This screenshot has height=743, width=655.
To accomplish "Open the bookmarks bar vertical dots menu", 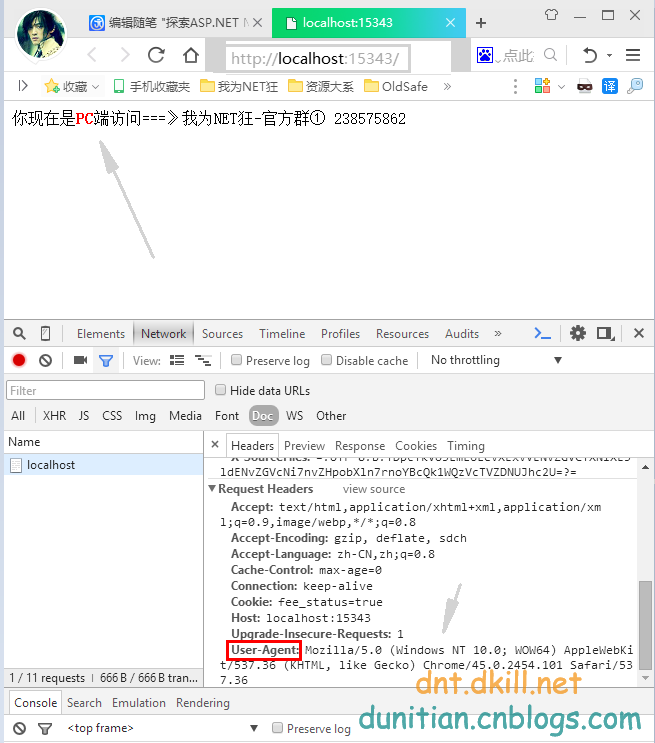I will 515,86.
